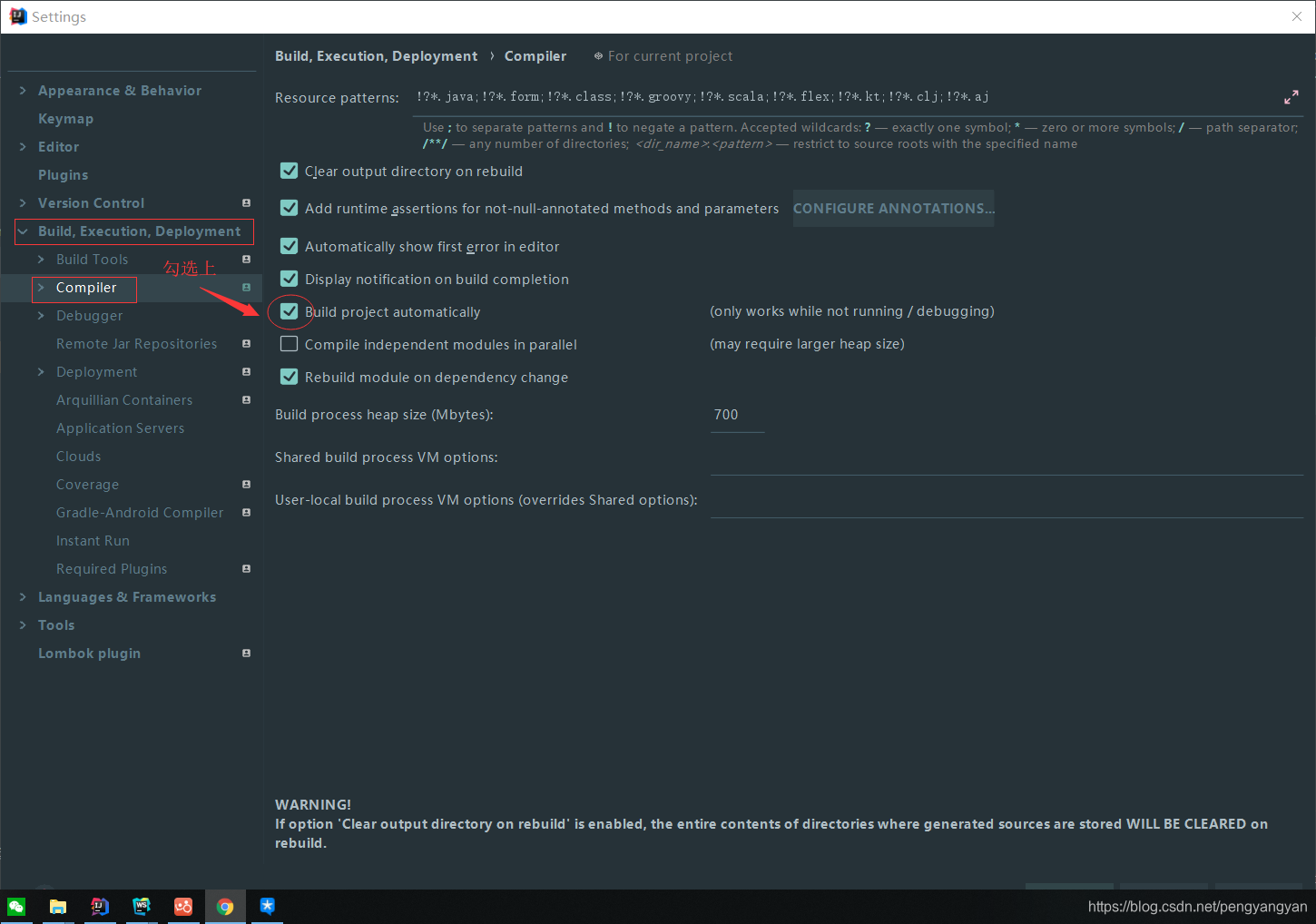The height and width of the screenshot is (924, 1316).
Task: Click the project badge beside Required Plugins
Action: tap(246, 569)
